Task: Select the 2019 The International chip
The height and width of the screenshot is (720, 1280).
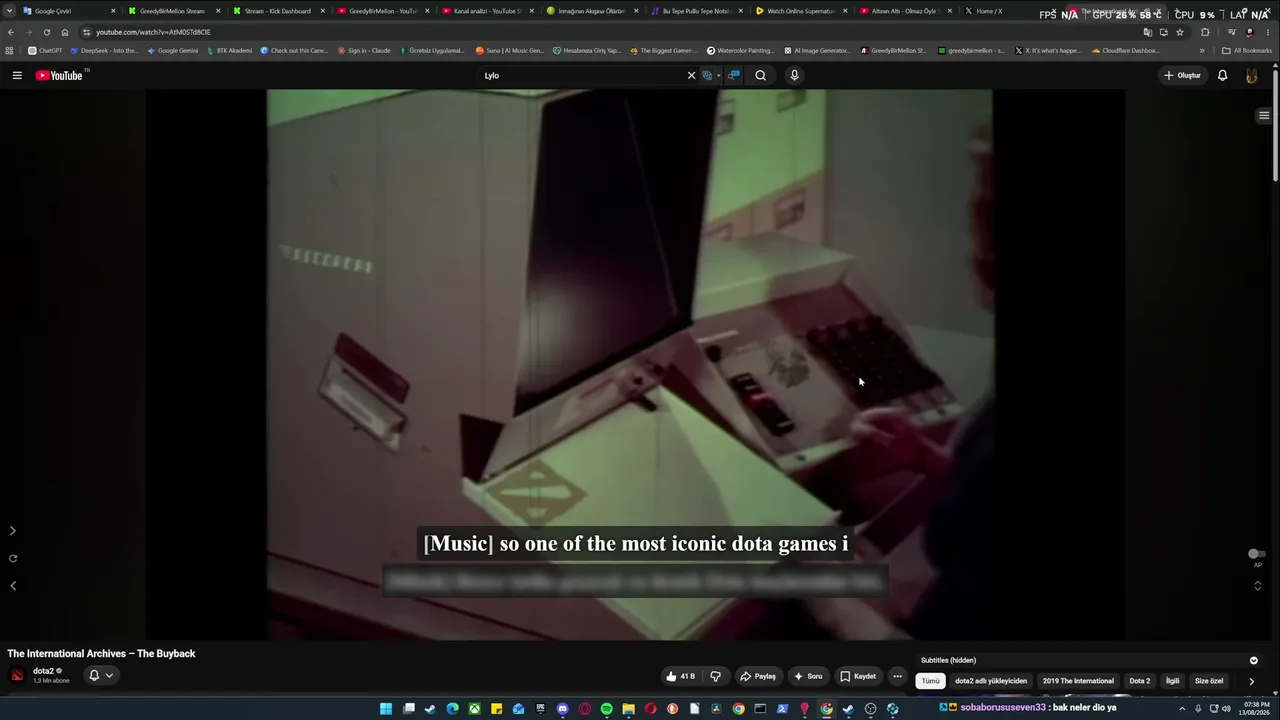Action: click(x=1078, y=681)
